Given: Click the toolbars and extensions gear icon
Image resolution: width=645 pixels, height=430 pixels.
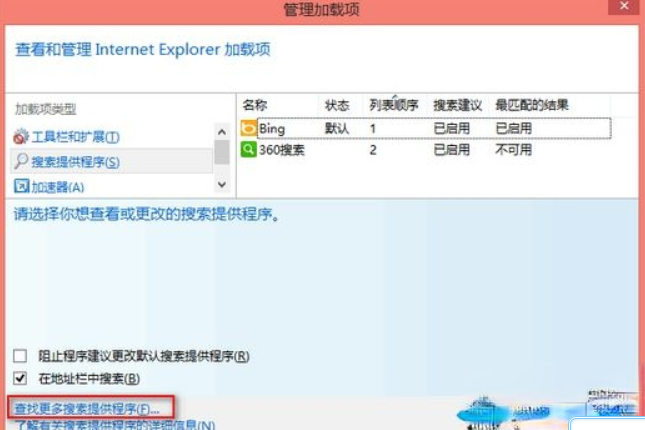Looking at the screenshot, I should click(21, 136).
